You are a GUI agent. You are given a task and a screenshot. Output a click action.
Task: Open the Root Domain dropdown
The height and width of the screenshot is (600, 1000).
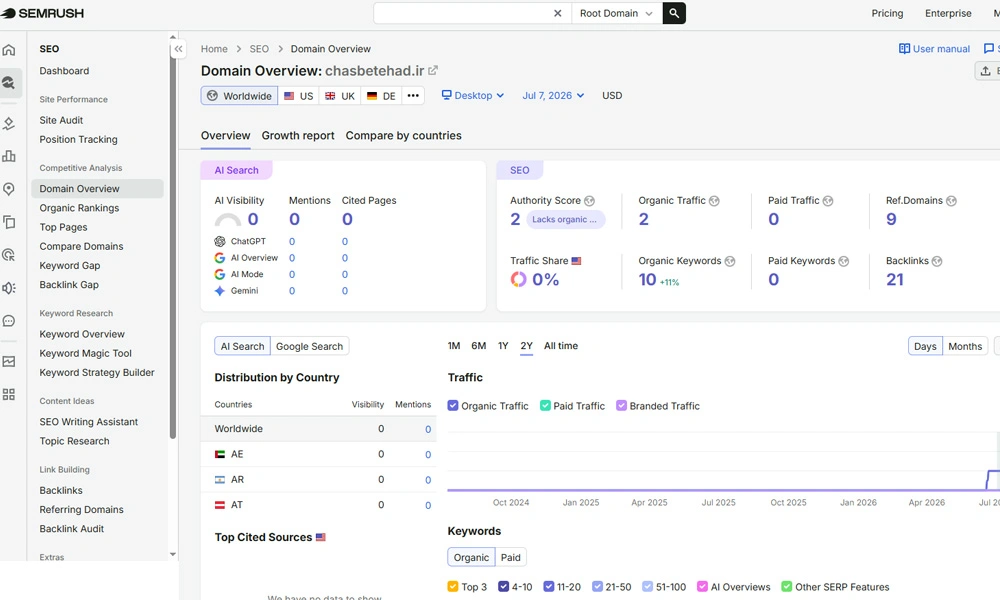616,13
